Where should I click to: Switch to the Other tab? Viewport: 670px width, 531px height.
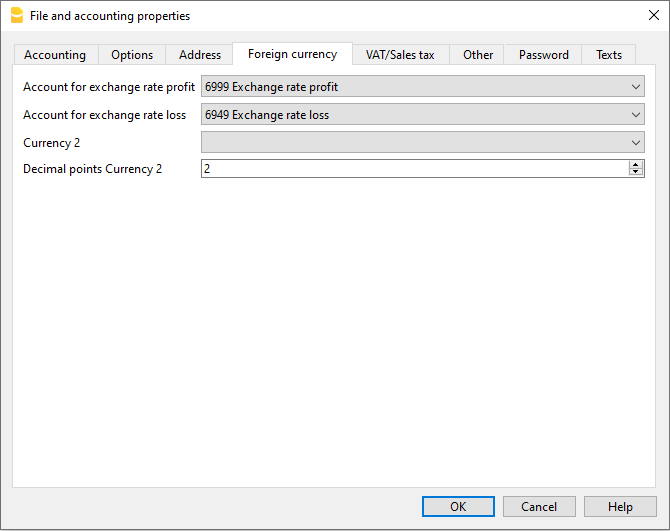pos(478,55)
